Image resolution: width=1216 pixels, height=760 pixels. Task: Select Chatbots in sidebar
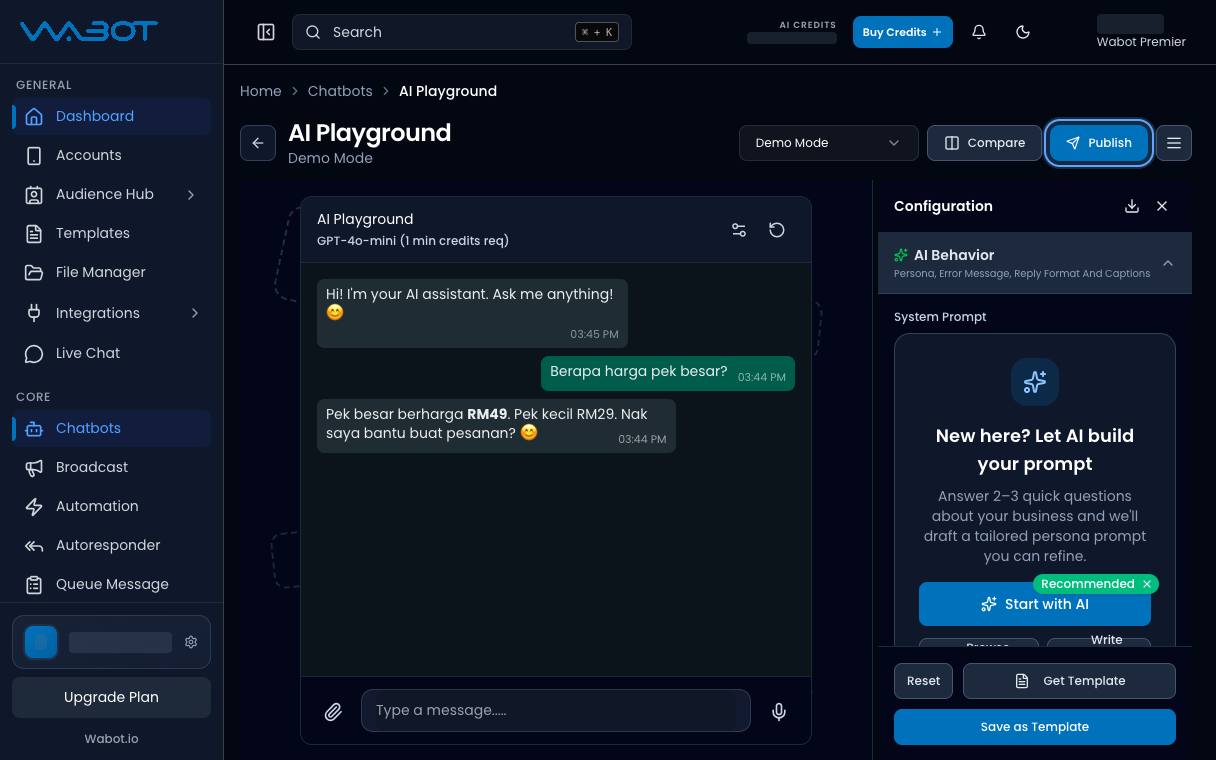111,428
